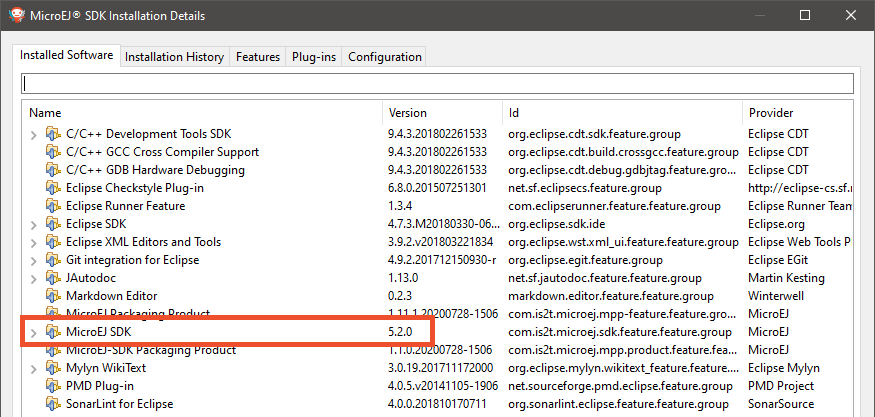875x417 pixels.
Task: Click the Winterwell provider cell
Action: coord(776,296)
